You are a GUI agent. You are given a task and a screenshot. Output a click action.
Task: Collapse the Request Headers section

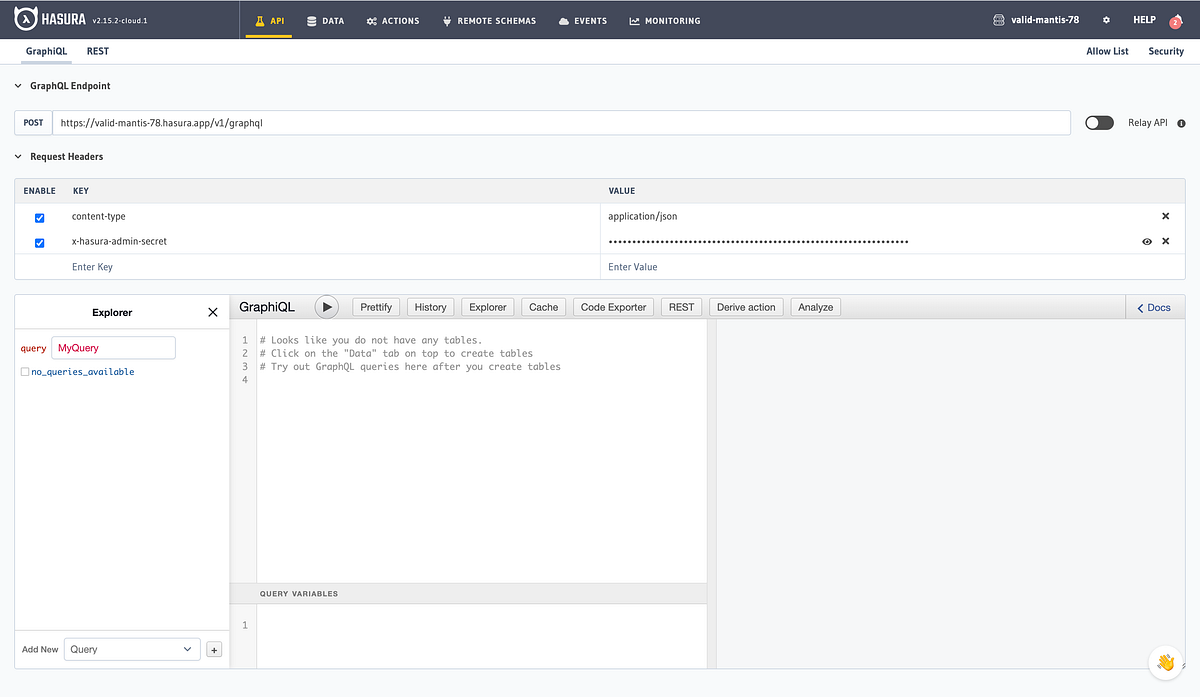pyautogui.click(x=17, y=156)
